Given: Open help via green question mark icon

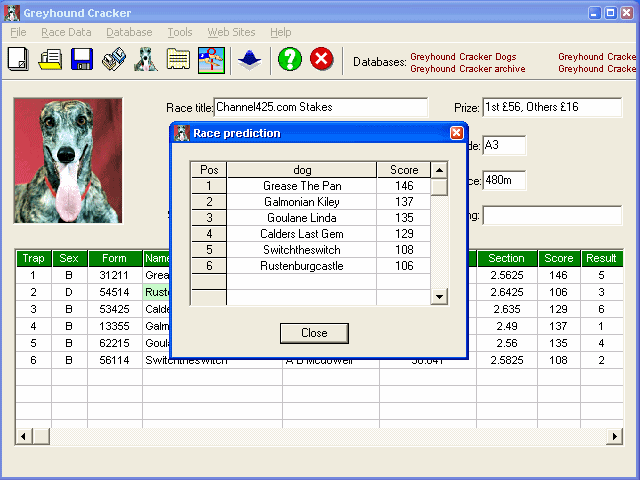Looking at the screenshot, I should (x=289, y=59).
